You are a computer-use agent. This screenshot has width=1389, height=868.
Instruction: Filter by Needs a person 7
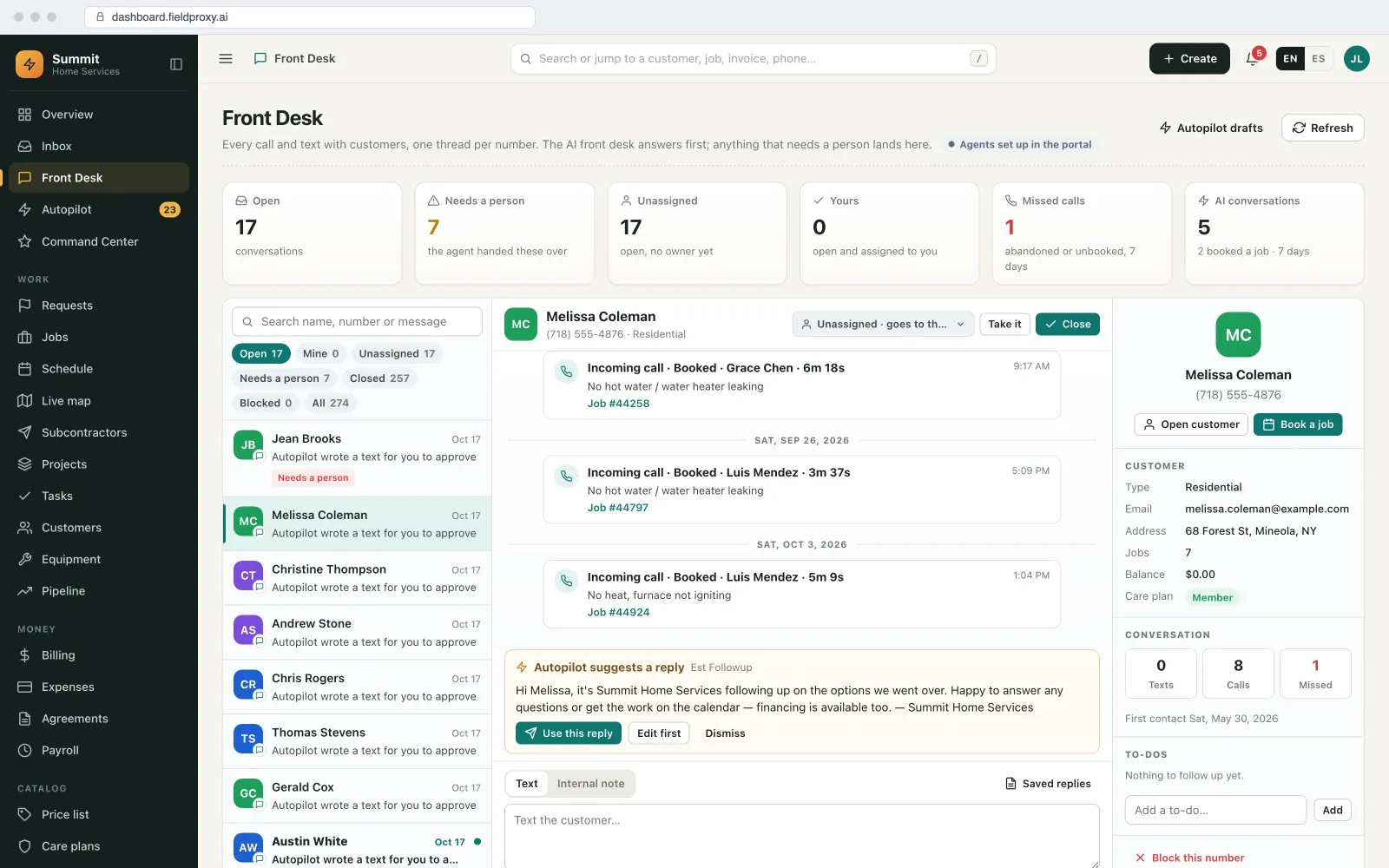[285, 378]
